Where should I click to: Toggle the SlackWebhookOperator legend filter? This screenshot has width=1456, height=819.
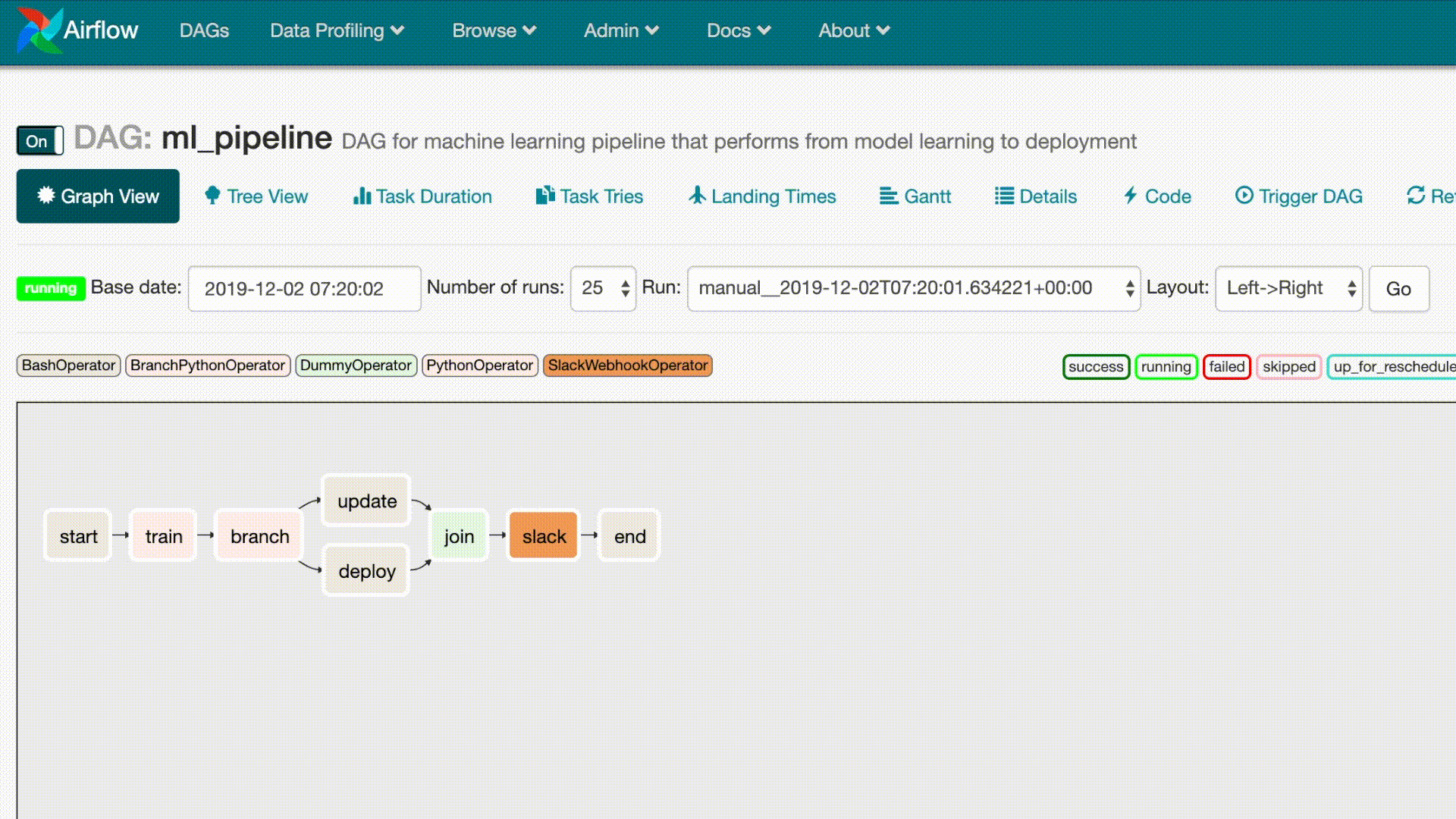tap(627, 366)
